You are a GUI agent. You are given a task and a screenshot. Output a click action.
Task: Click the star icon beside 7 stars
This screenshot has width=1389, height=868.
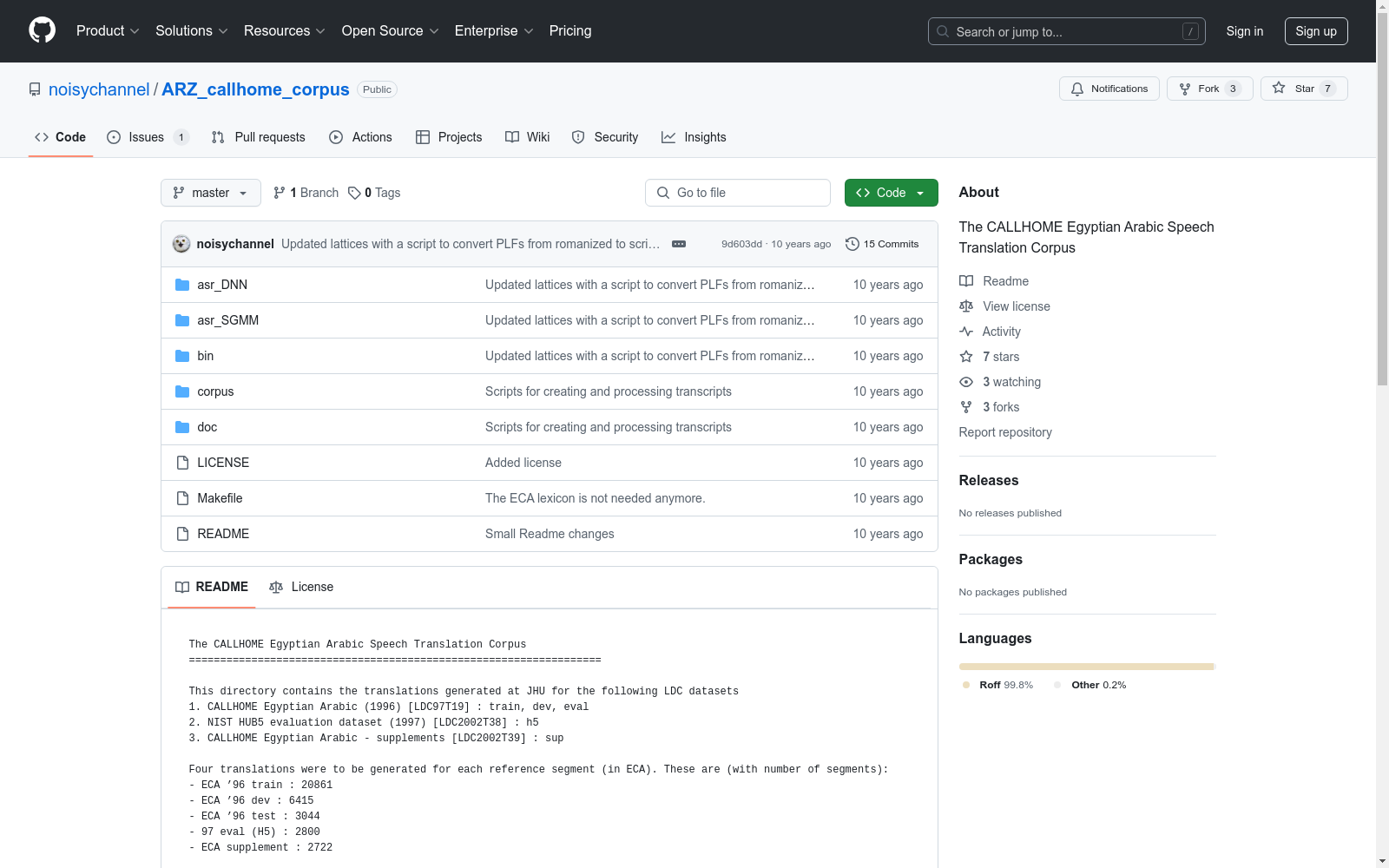click(x=966, y=357)
